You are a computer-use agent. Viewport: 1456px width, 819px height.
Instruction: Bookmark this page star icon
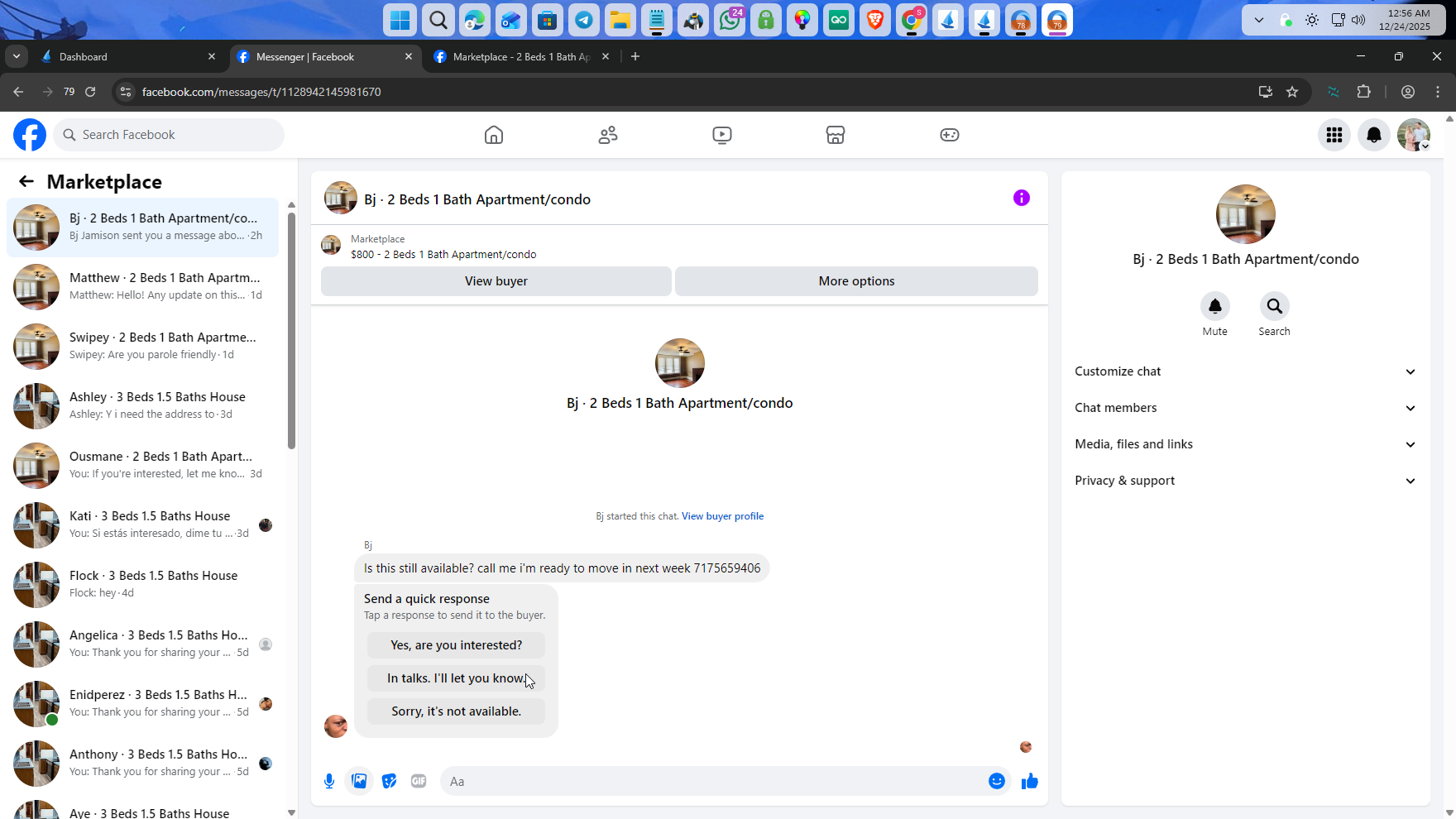(x=1292, y=92)
